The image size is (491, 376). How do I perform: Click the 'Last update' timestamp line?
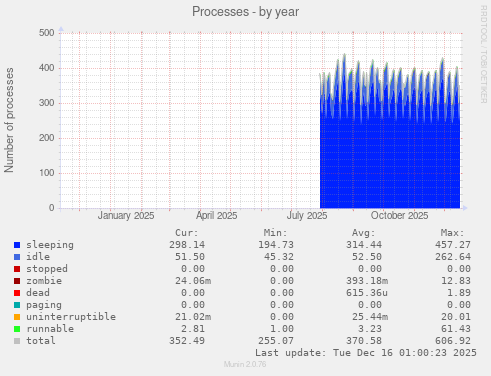[x=366, y=353]
